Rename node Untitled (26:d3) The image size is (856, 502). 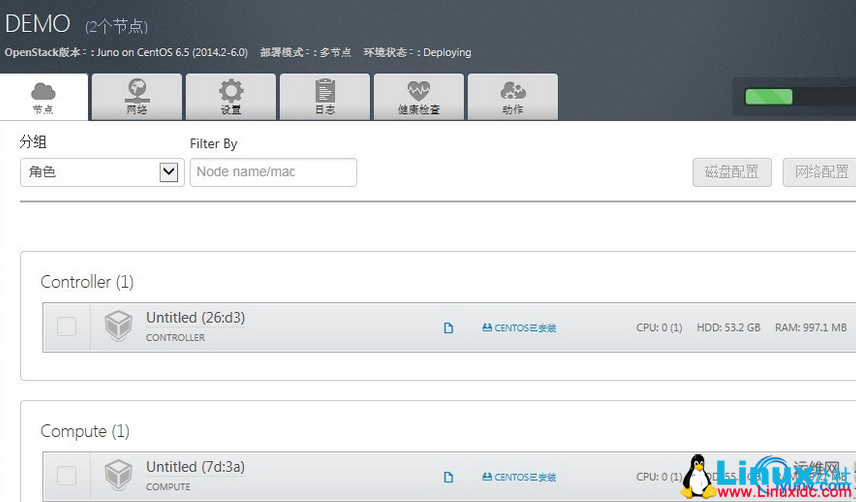pos(195,318)
